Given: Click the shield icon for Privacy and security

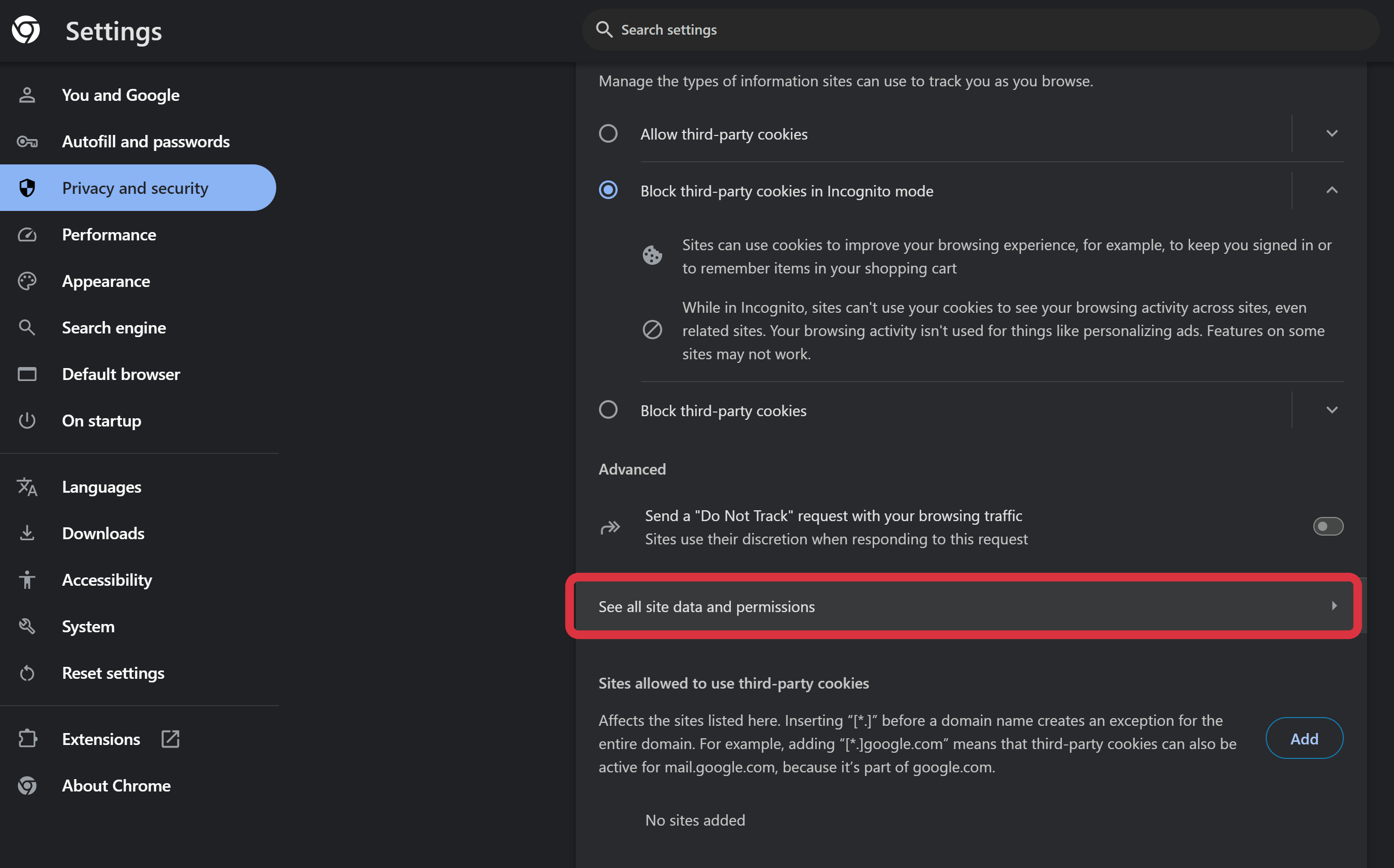Looking at the screenshot, I should tap(27, 188).
